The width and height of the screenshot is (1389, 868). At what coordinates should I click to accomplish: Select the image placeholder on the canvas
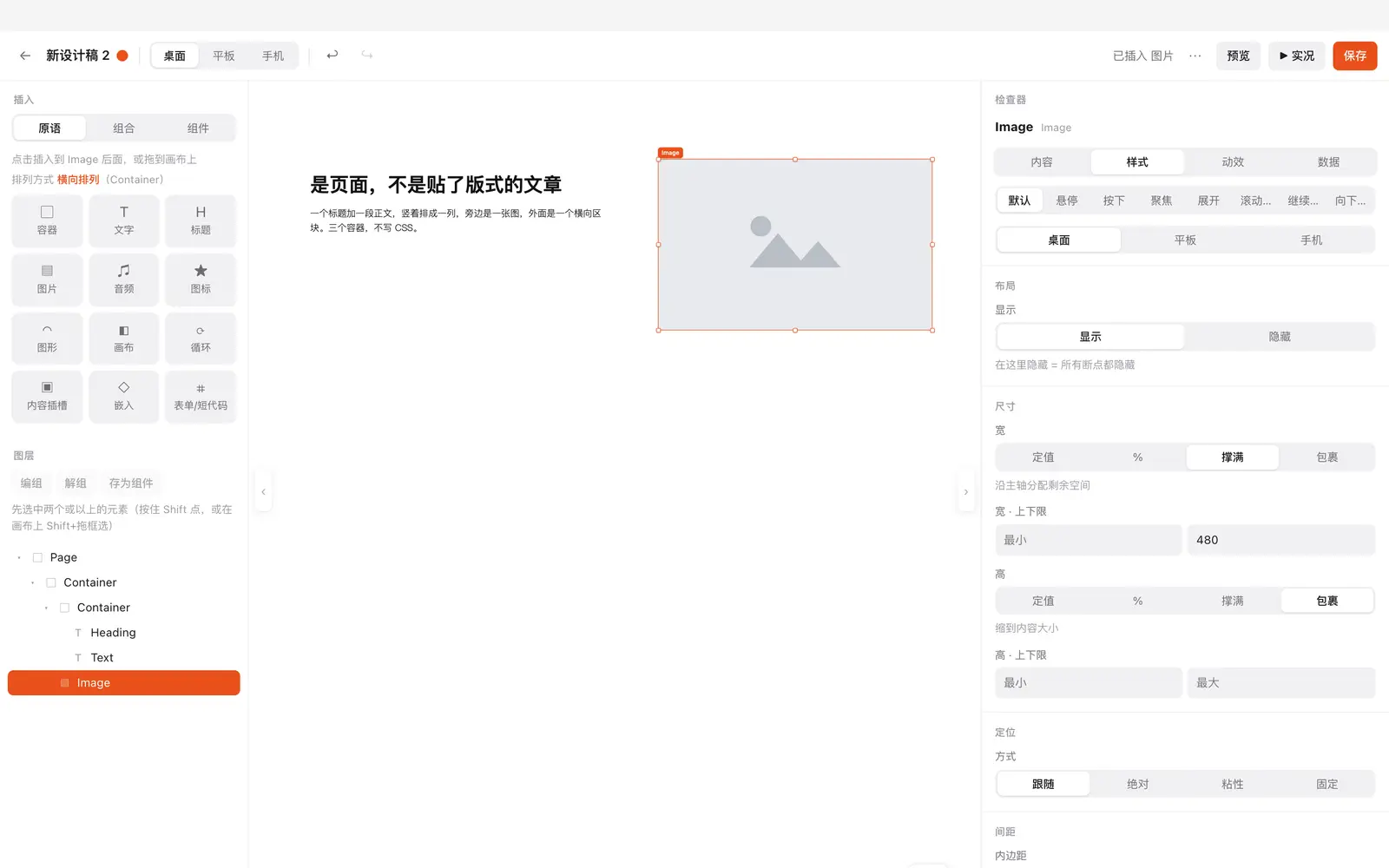coord(795,245)
